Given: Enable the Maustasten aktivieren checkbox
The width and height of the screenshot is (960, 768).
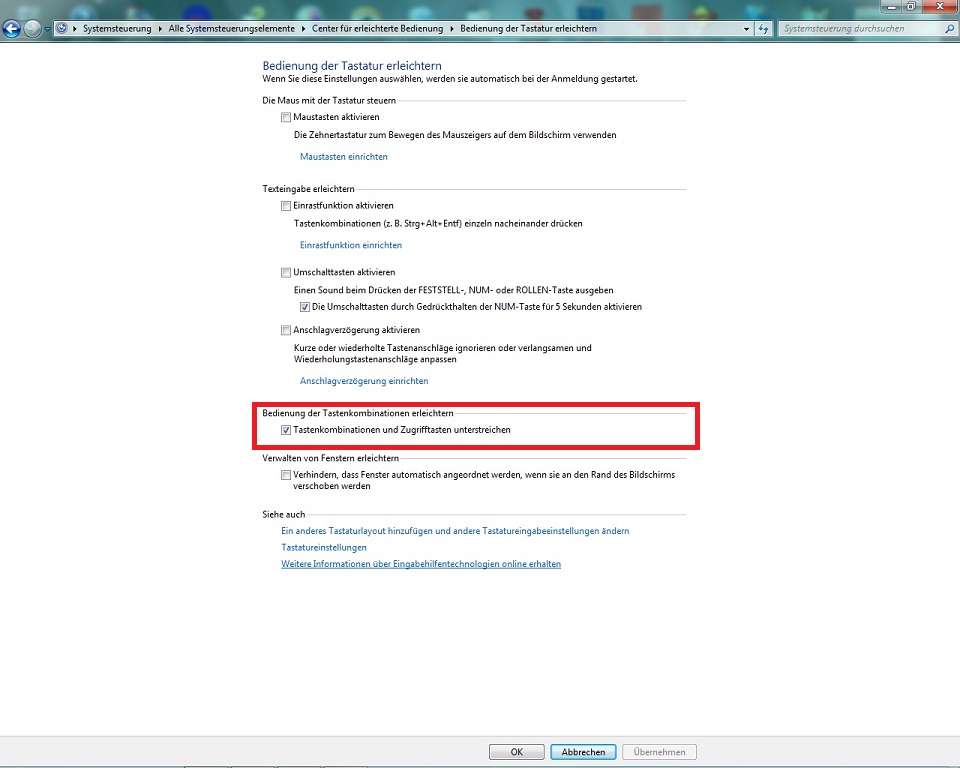Looking at the screenshot, I should (286, 117).
